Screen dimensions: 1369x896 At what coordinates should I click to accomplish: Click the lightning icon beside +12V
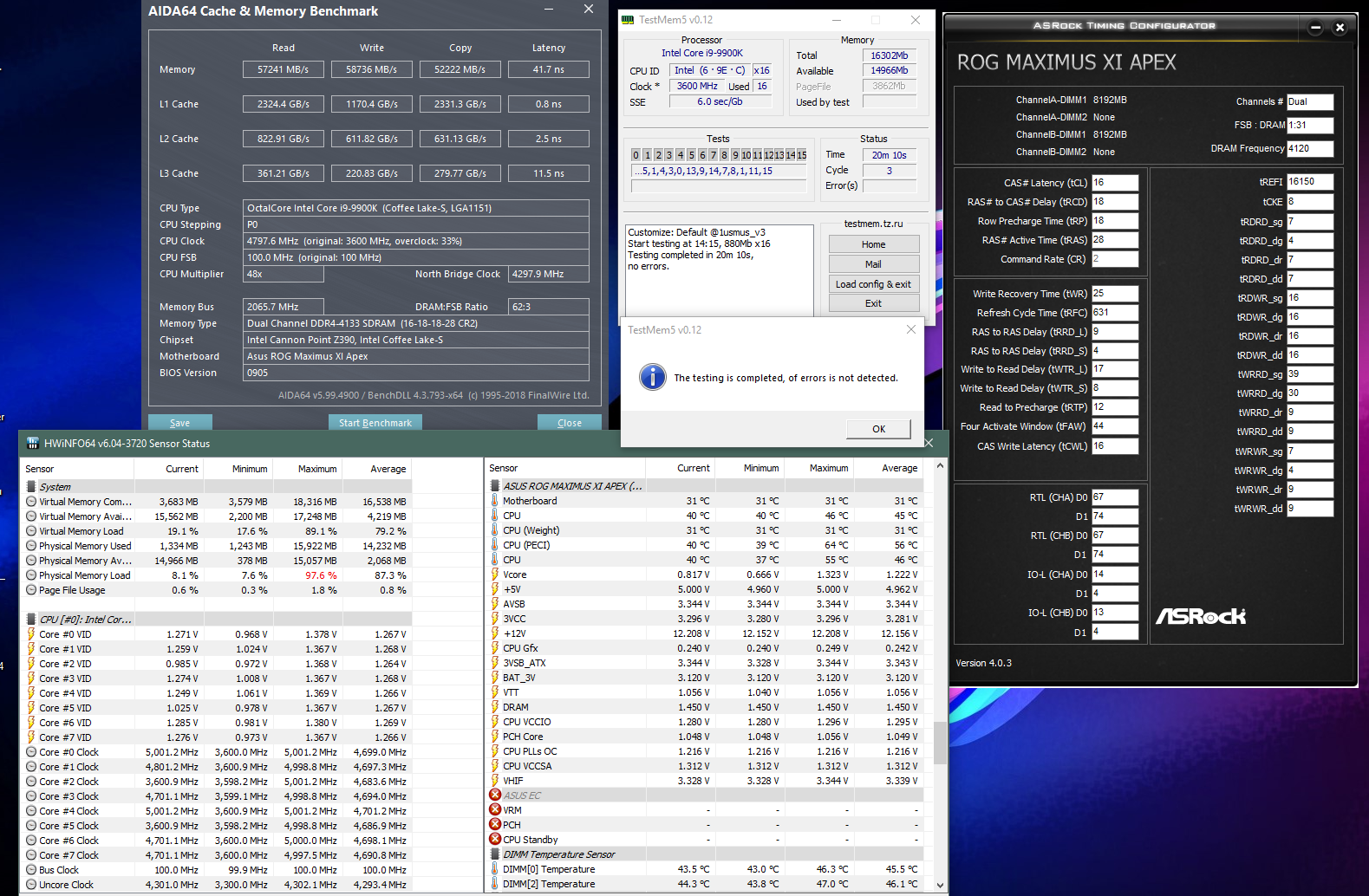(x=495, y=633)
